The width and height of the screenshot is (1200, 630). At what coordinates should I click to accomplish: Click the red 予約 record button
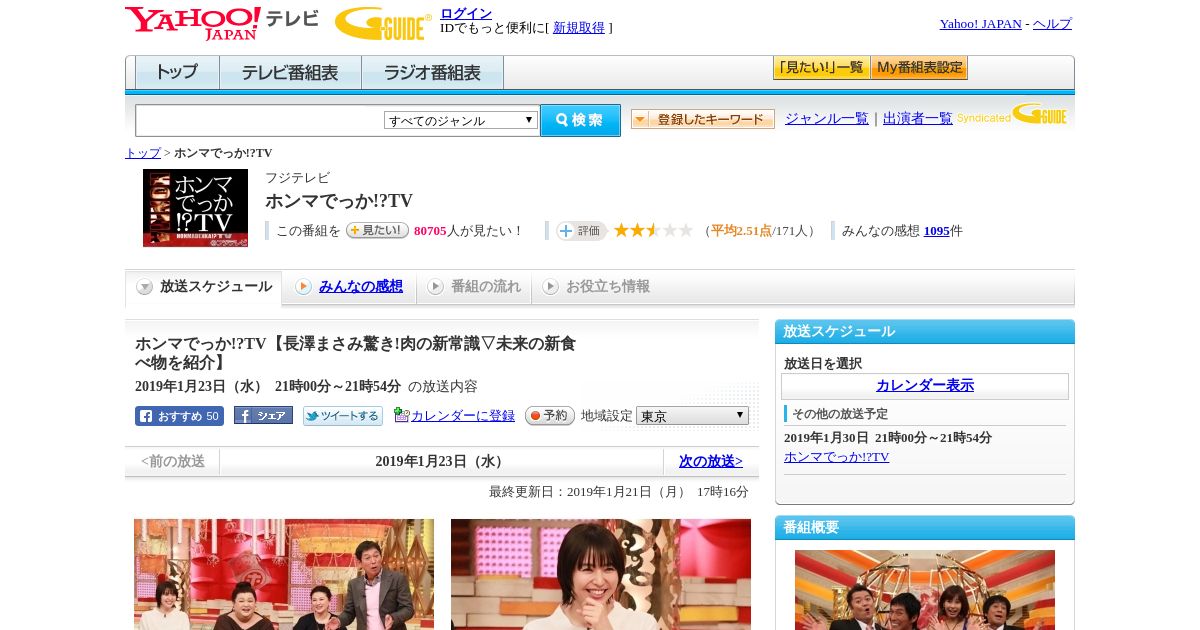click(x=550, y=415)
